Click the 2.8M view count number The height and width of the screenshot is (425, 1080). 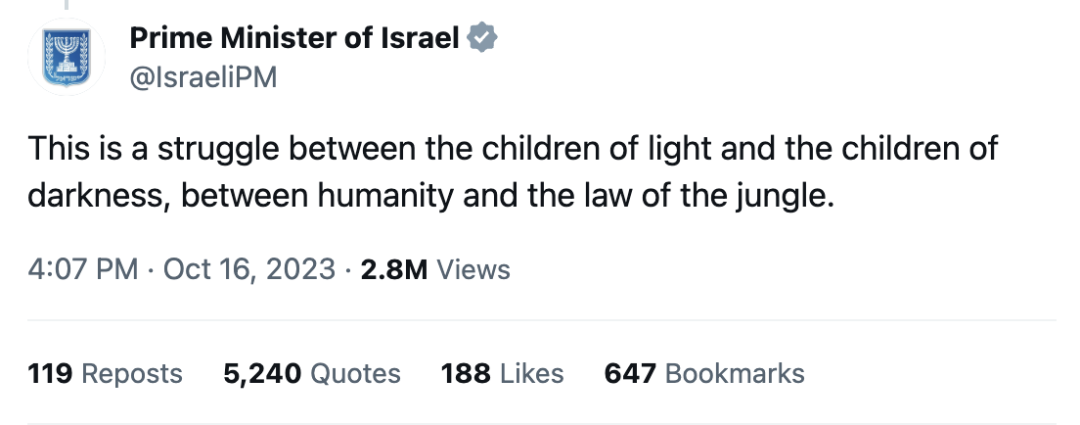394,270
